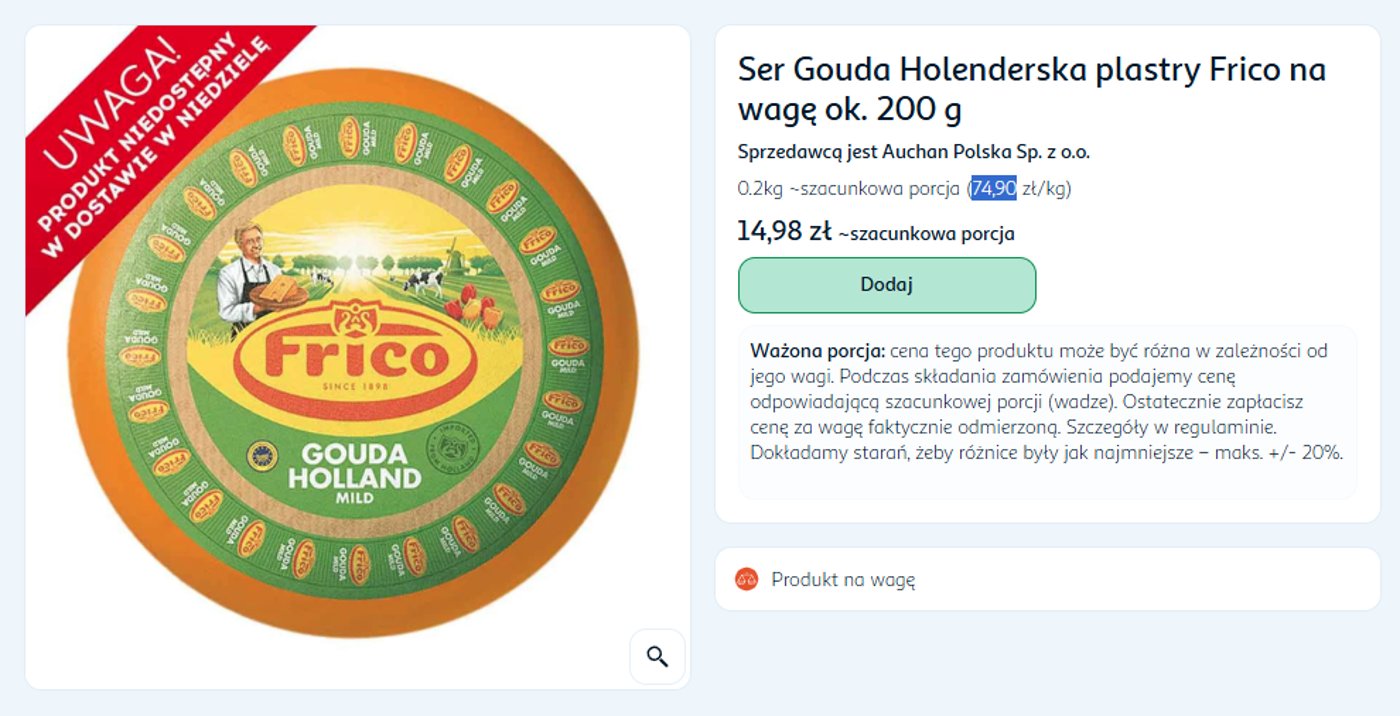
Task: Click the red UWAGA unavailable-on-Sunday banner
Action: [160, 150]
